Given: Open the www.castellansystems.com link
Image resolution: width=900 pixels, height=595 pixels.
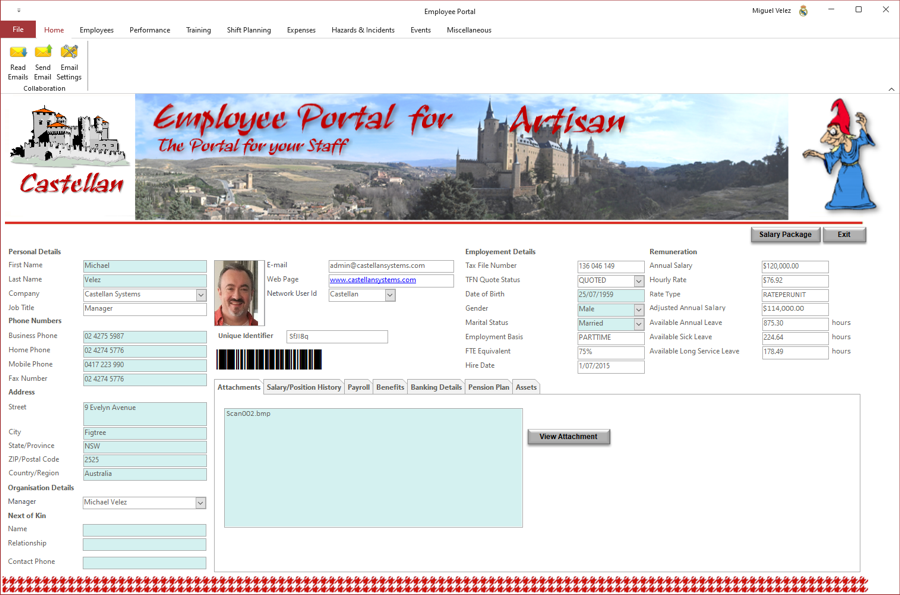Looking at the screenshot, I should point(373,280).
